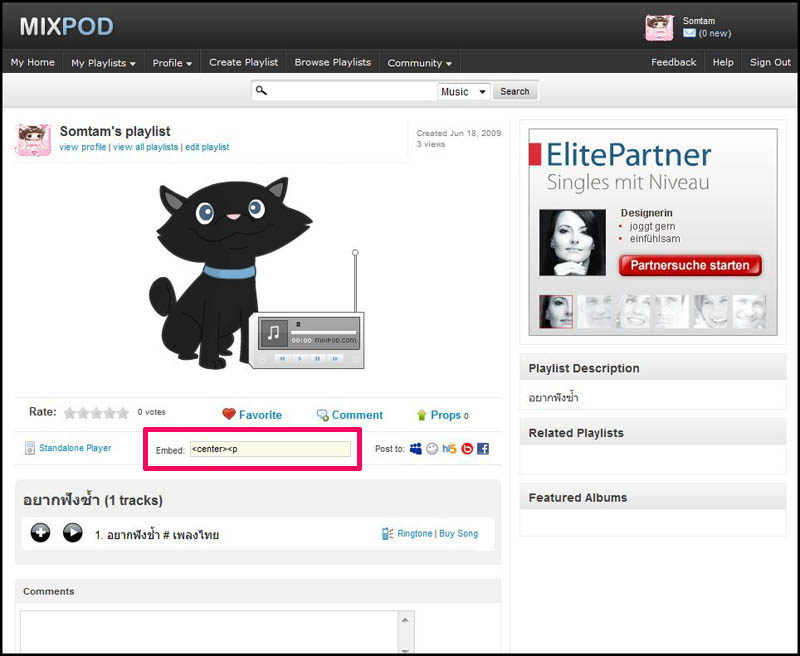Open Somtam's avatar in the header
Screen dimensions: 800x656
click(659, 28)
